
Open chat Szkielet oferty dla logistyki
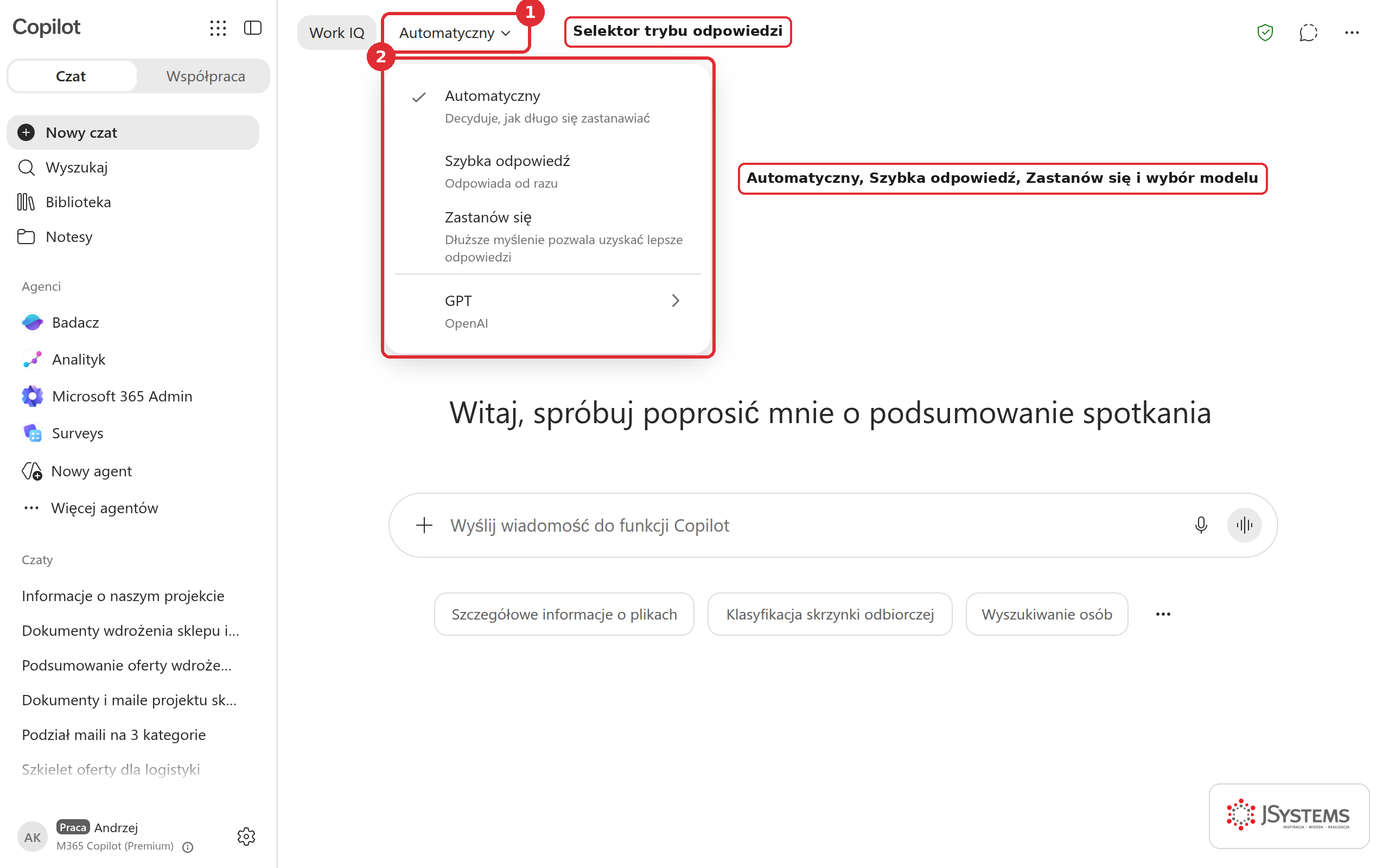[x=132, y=769]
